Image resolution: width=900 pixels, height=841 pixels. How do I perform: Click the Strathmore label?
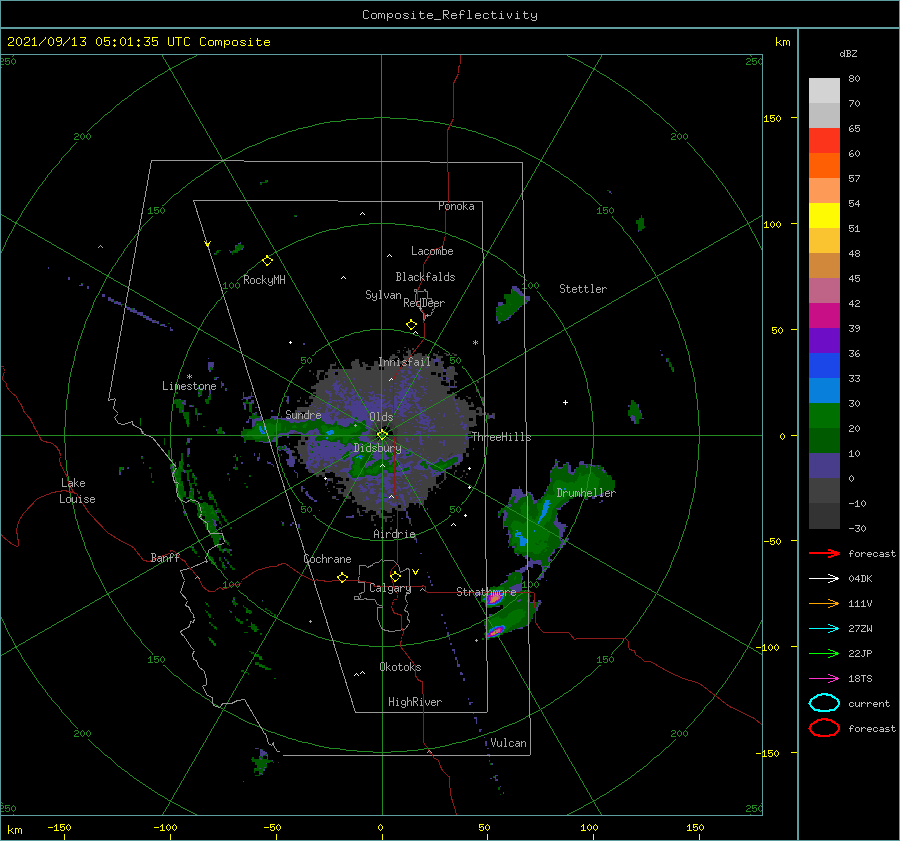(486, 591)
